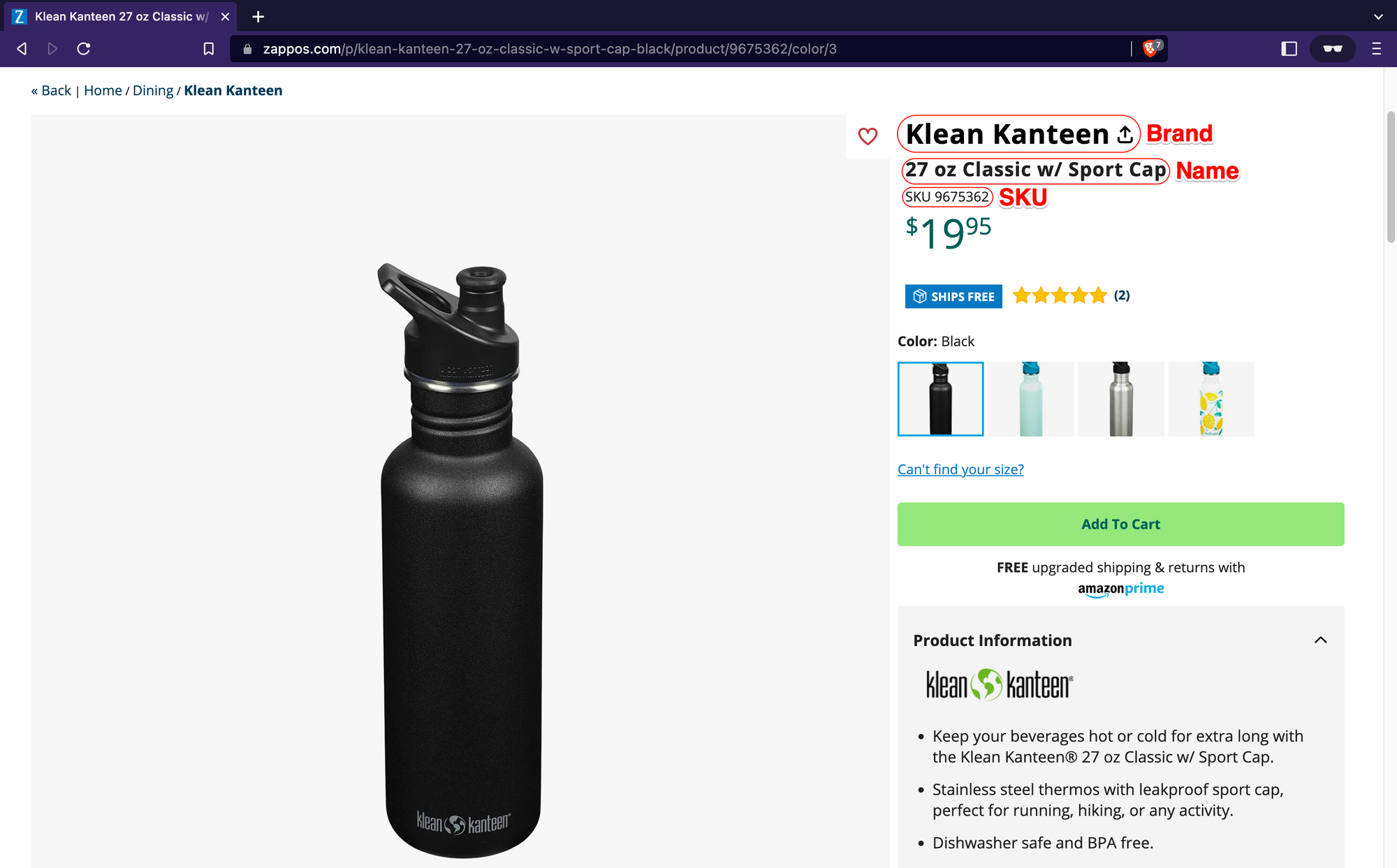The height and width of the screenshot is (868, 1397).
Task: Open the Can't find your size link
Action: [x=960, y=469]
